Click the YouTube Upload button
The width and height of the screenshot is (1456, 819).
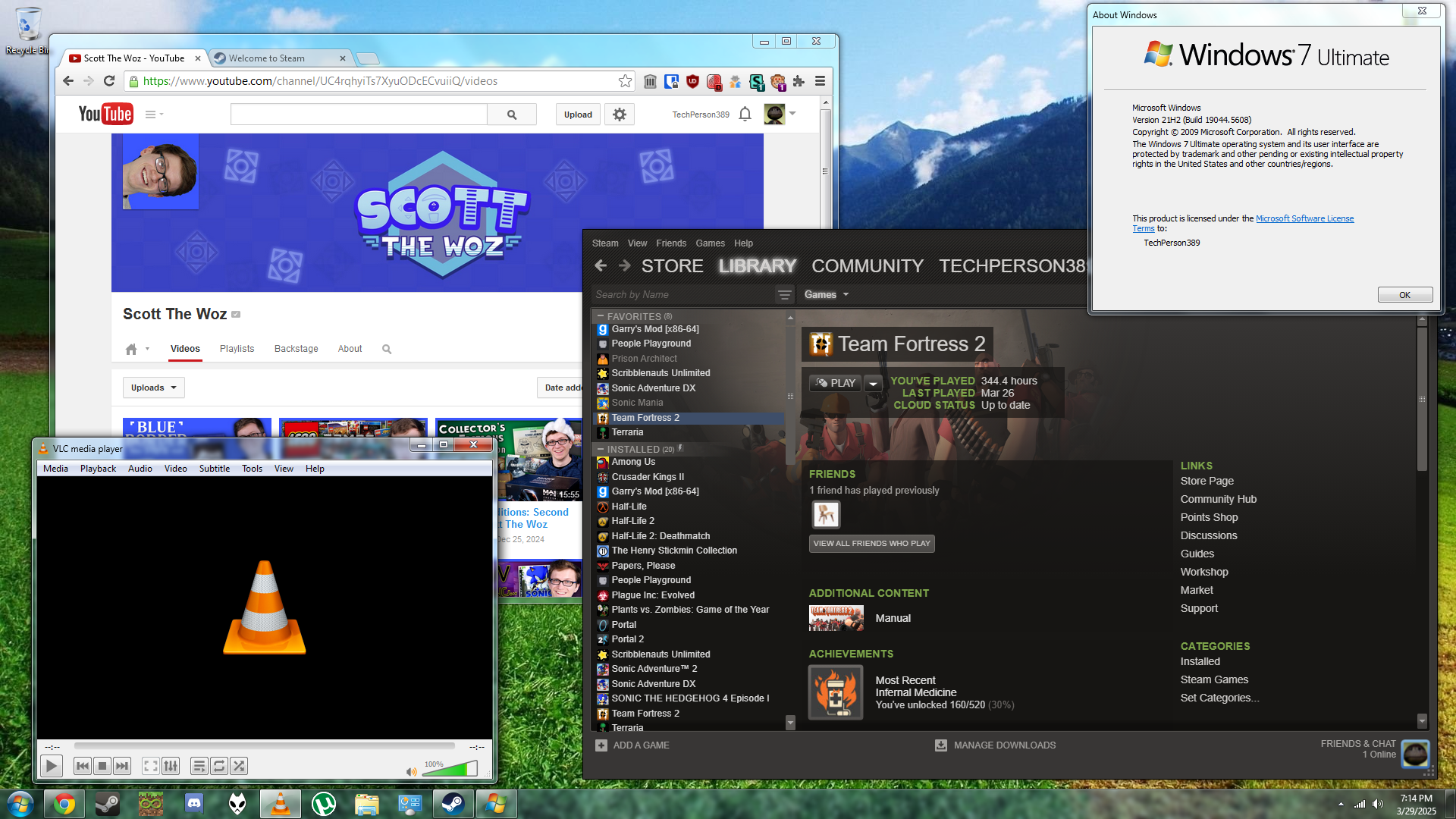[578, 115]
